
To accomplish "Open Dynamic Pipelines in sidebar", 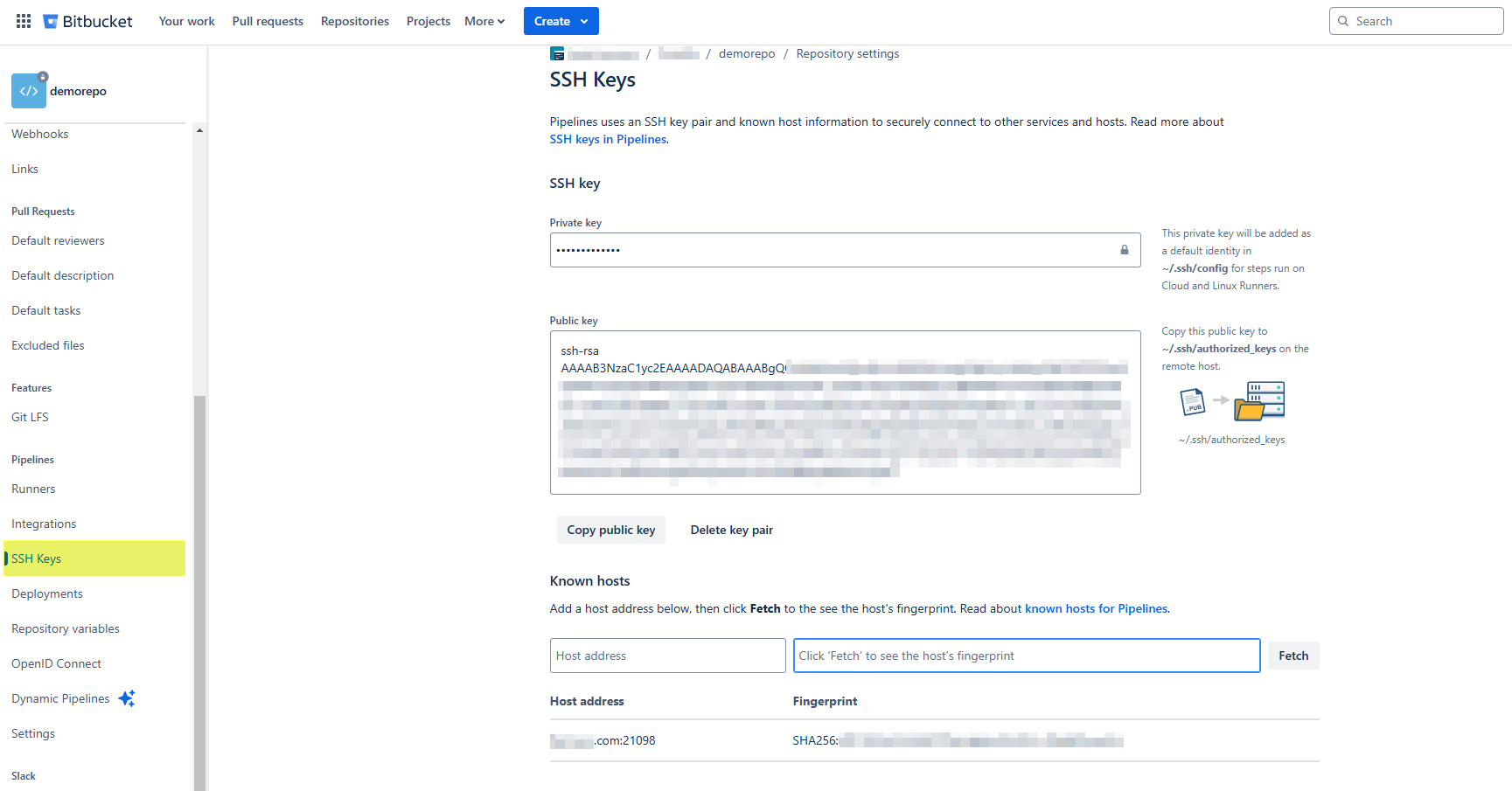I will click(x=60, y=698).
